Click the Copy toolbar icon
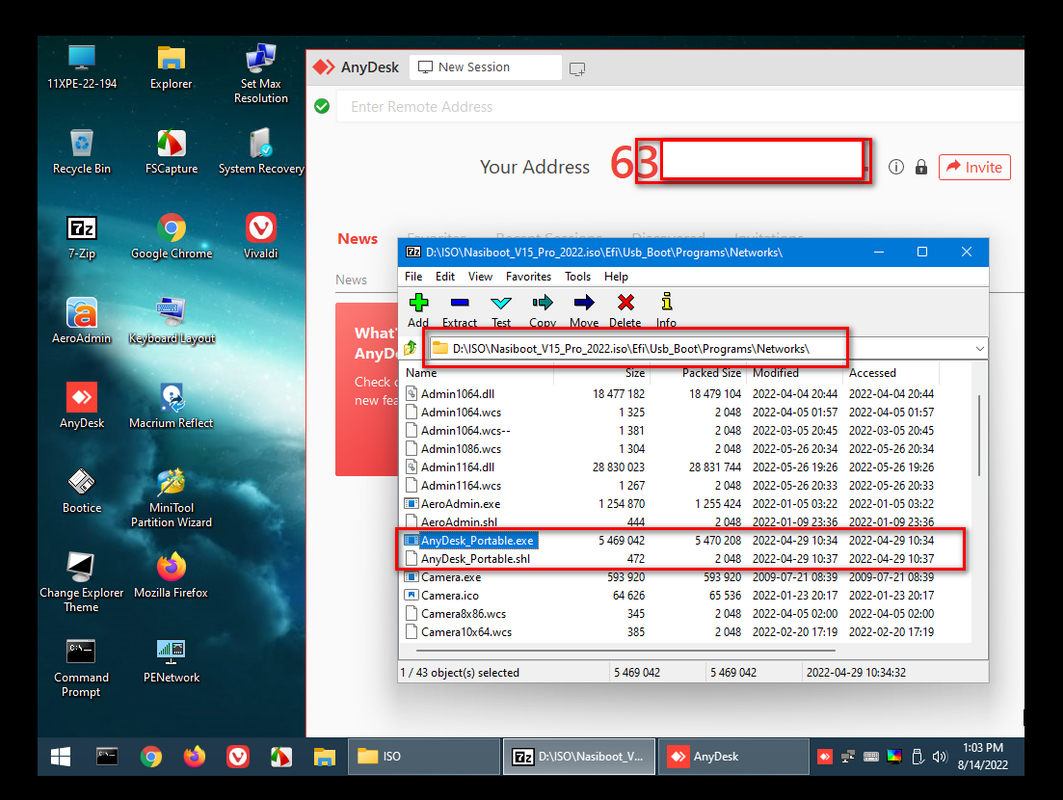 pos(542,302)
